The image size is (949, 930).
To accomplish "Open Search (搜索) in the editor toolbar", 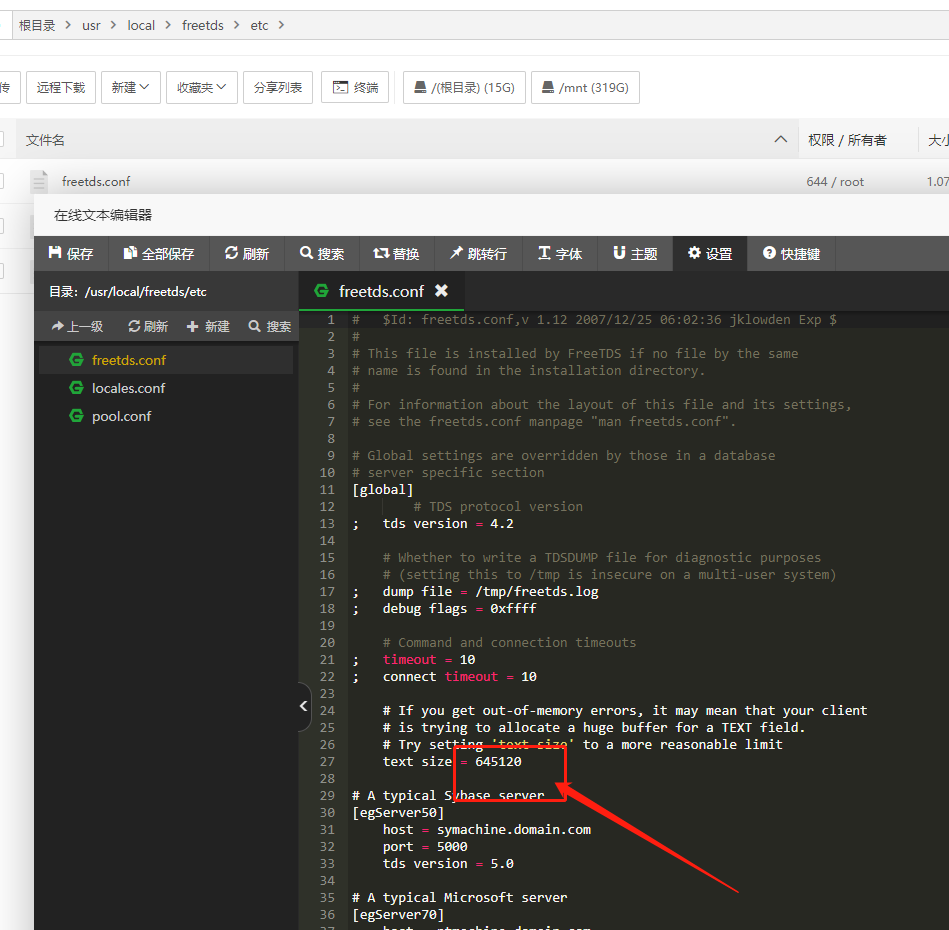I will 321,254.
